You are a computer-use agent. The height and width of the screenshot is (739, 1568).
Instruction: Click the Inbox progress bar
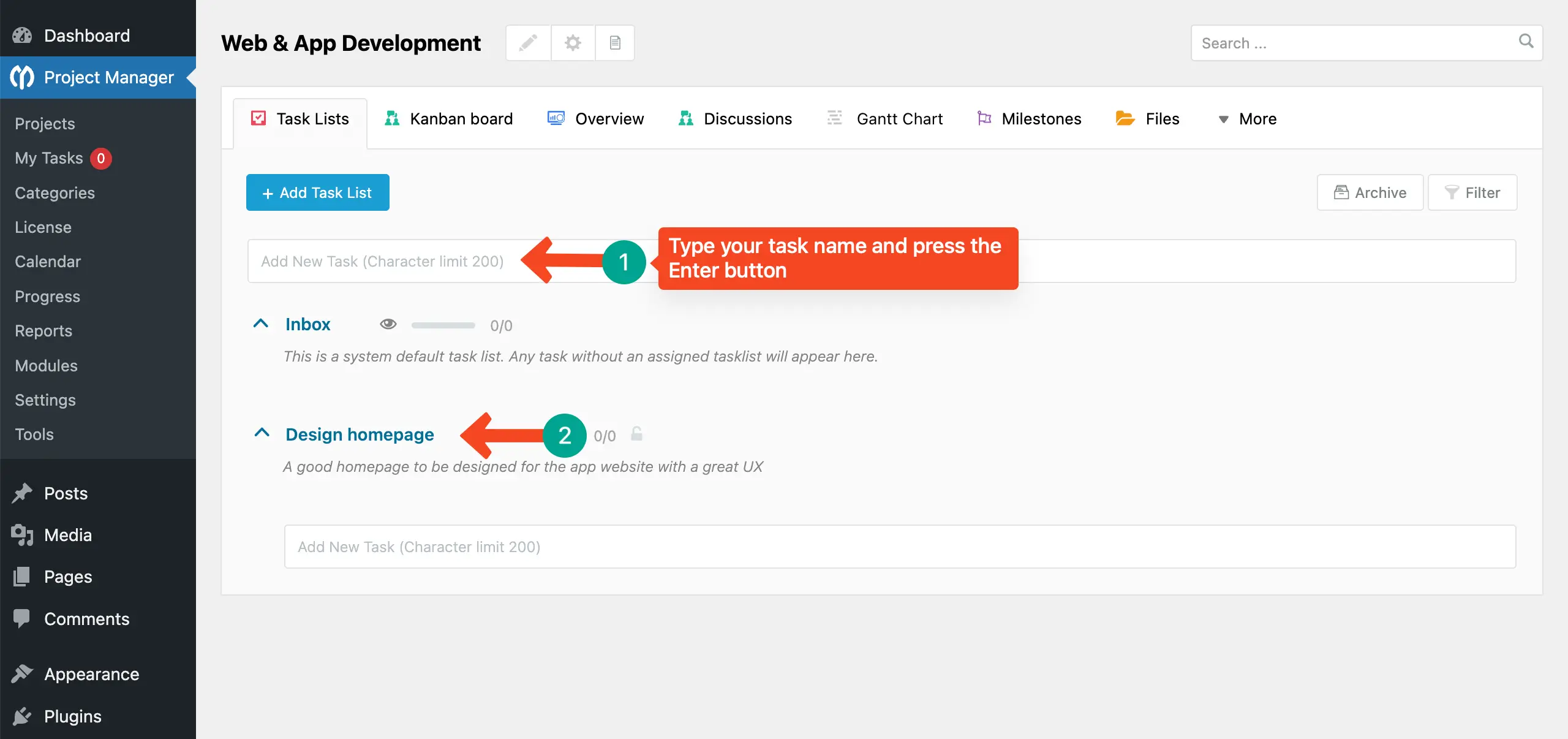tap(443, 325)
